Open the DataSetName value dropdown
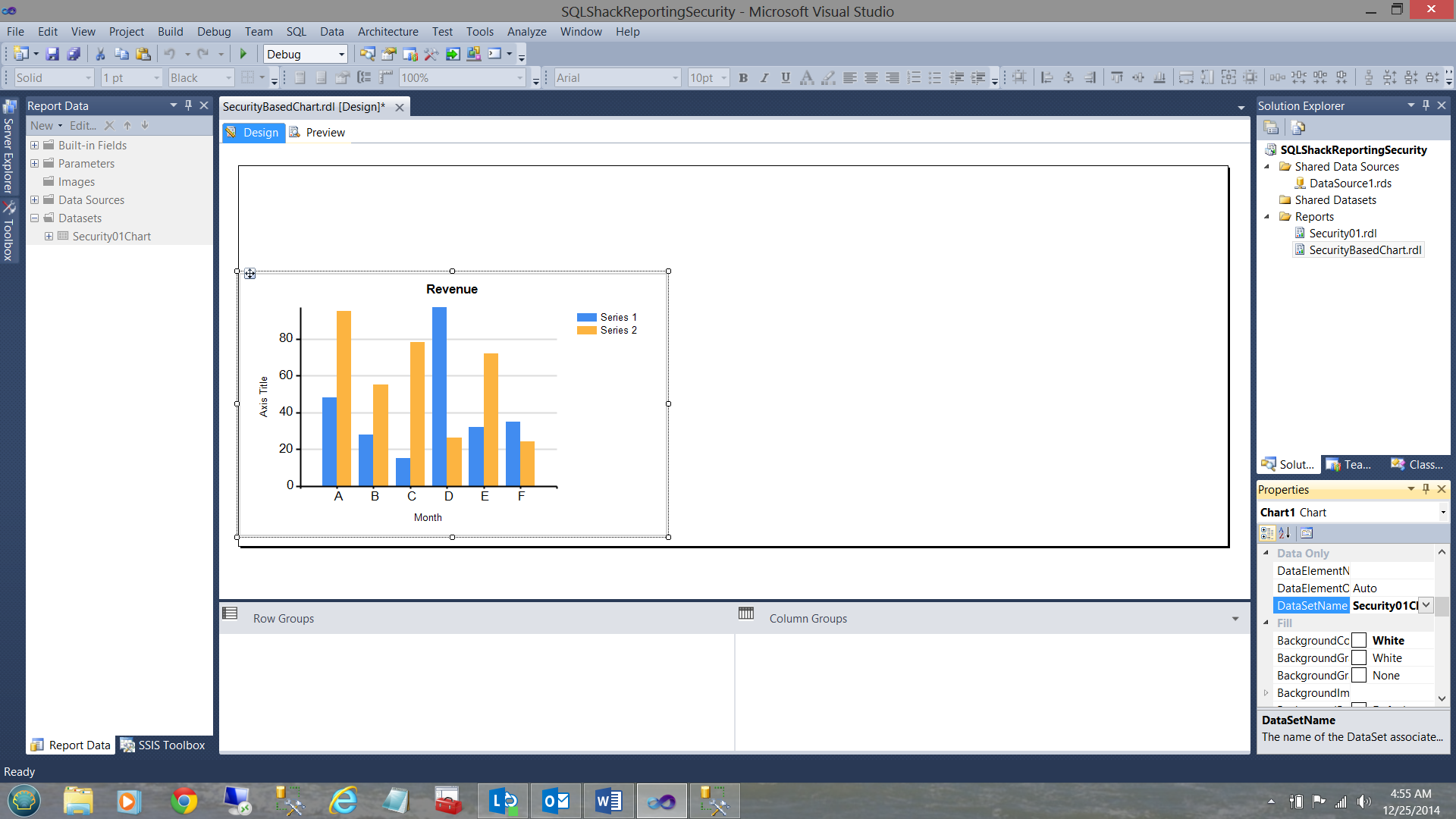The image size is (1456, 819). click(x=1426, y=605)
